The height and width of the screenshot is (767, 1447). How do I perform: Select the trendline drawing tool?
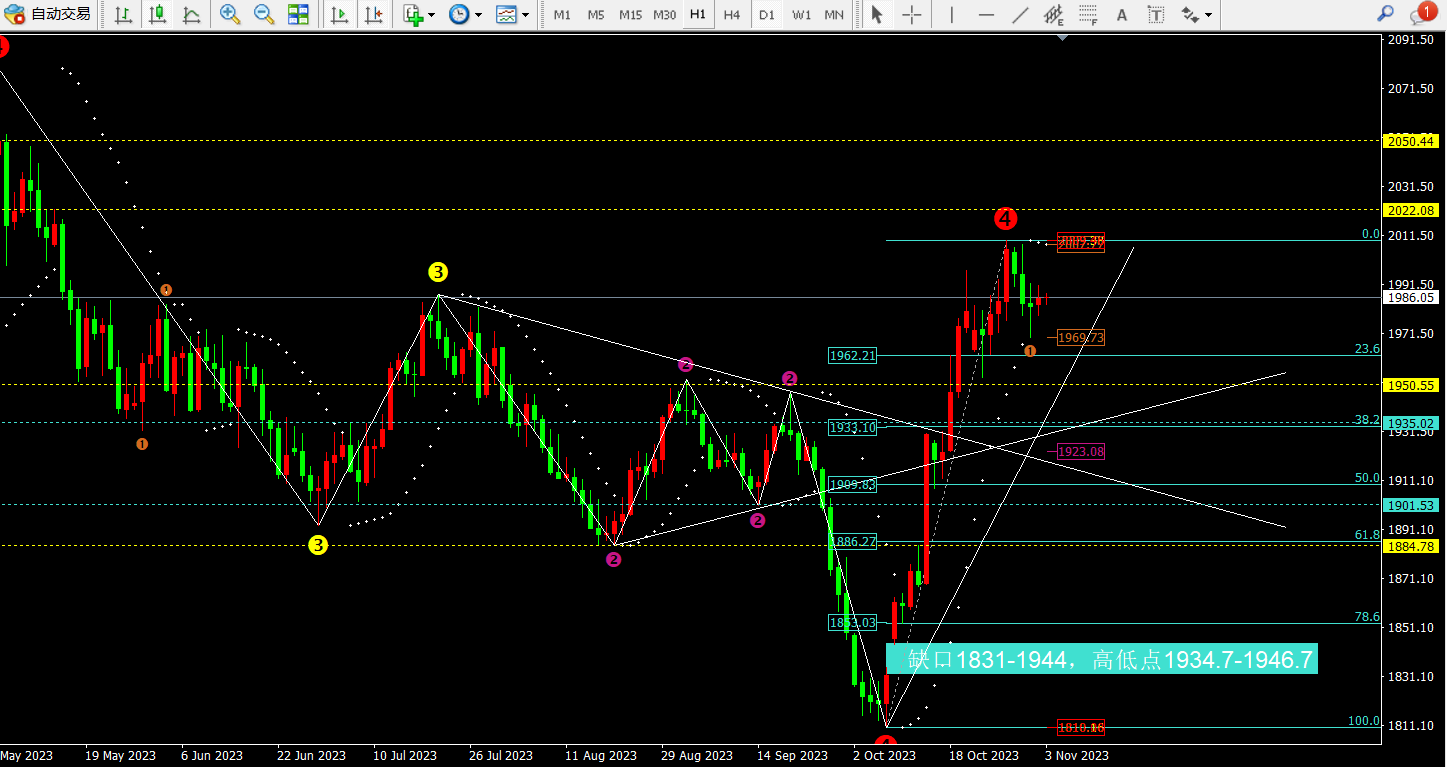tap(1020, 14)
